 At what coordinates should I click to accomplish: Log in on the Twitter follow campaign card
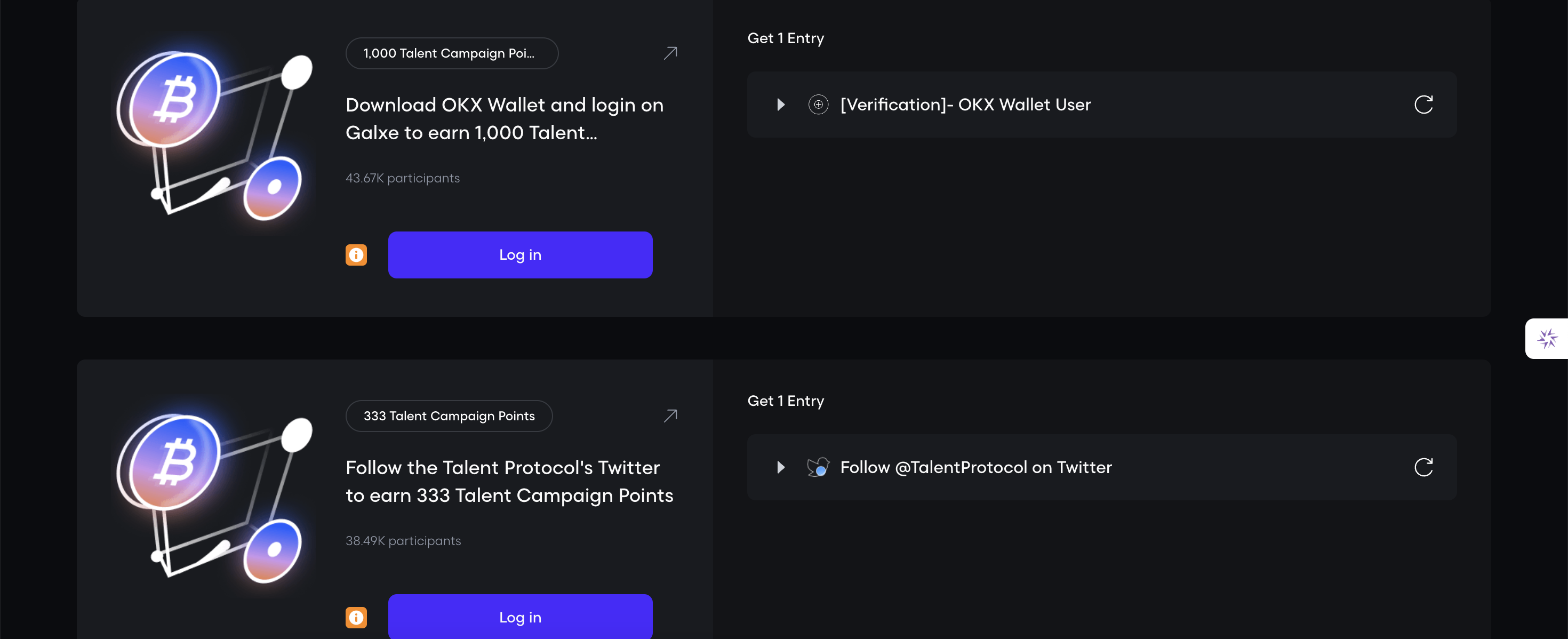coord(520,617)
